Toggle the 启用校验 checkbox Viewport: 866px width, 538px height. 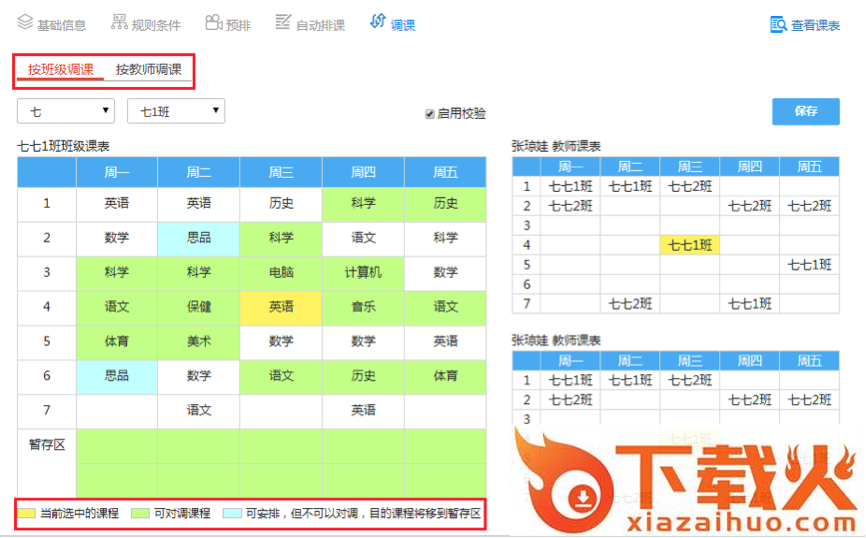(x=430, y=114)
